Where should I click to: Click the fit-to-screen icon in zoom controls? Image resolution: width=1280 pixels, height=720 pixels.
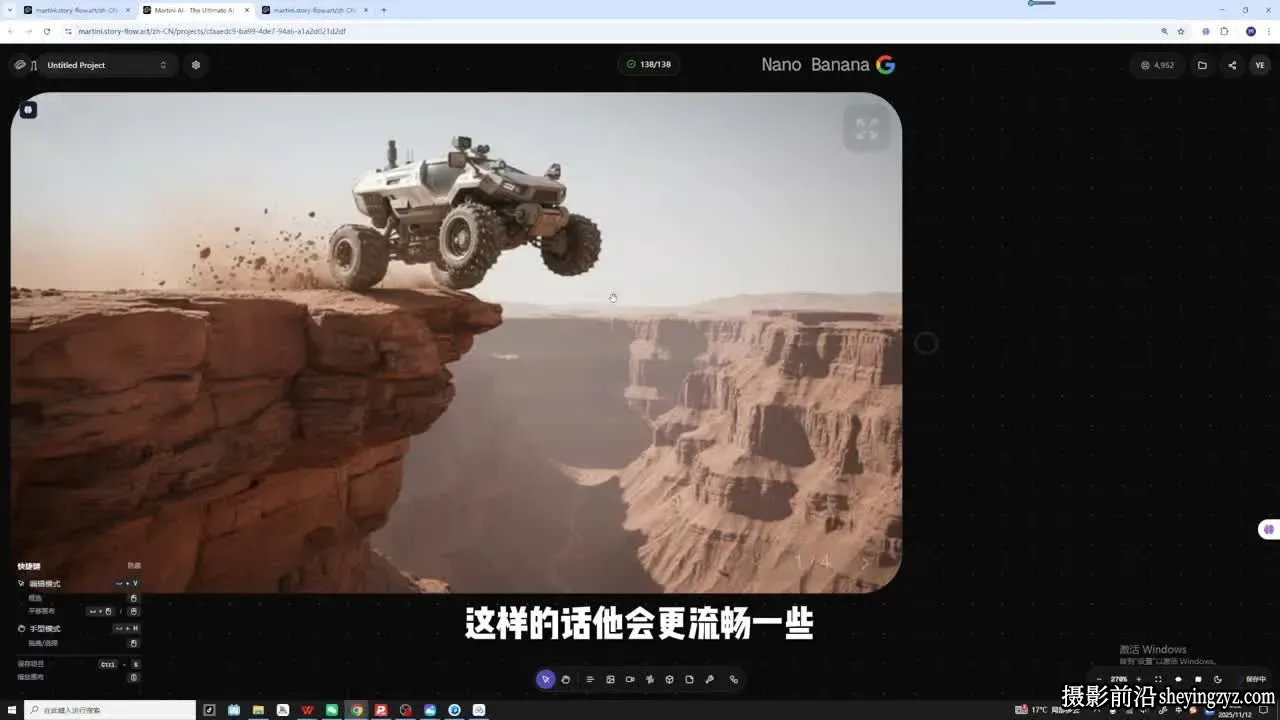pyautogui.click(x=1158, y=679)
